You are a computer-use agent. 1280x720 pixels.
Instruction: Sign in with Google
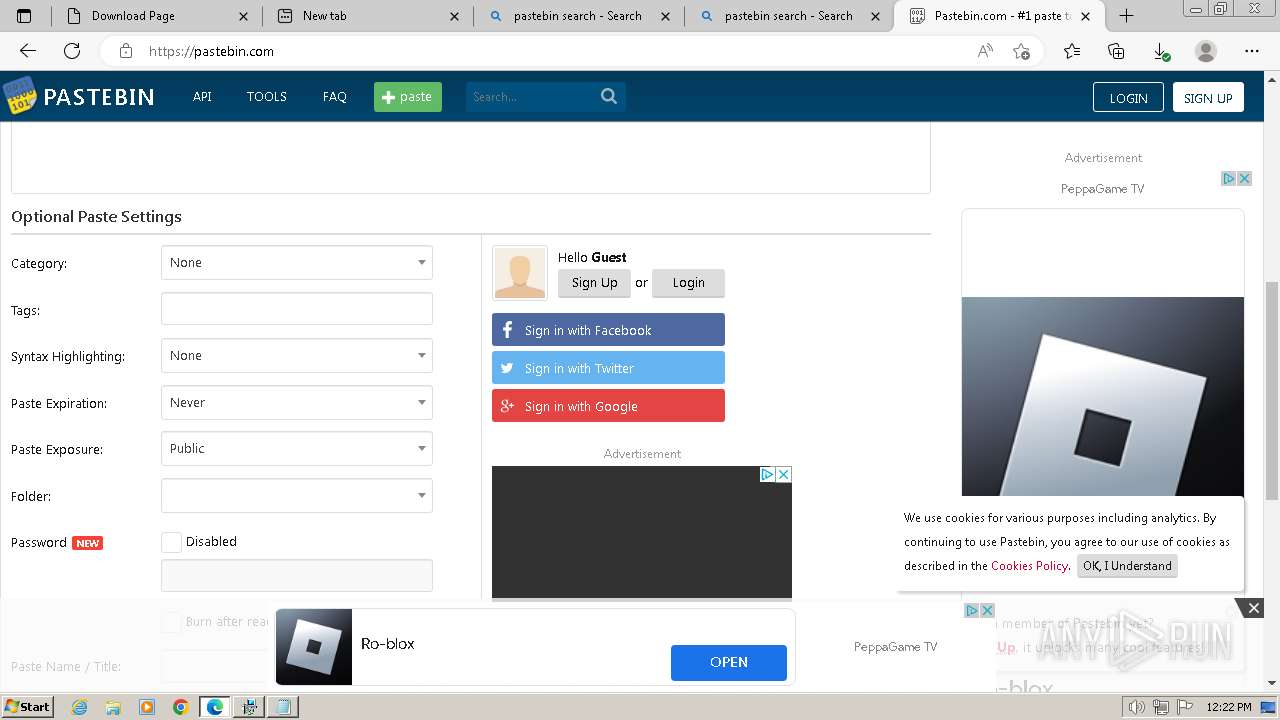click(x=608, y=406)
